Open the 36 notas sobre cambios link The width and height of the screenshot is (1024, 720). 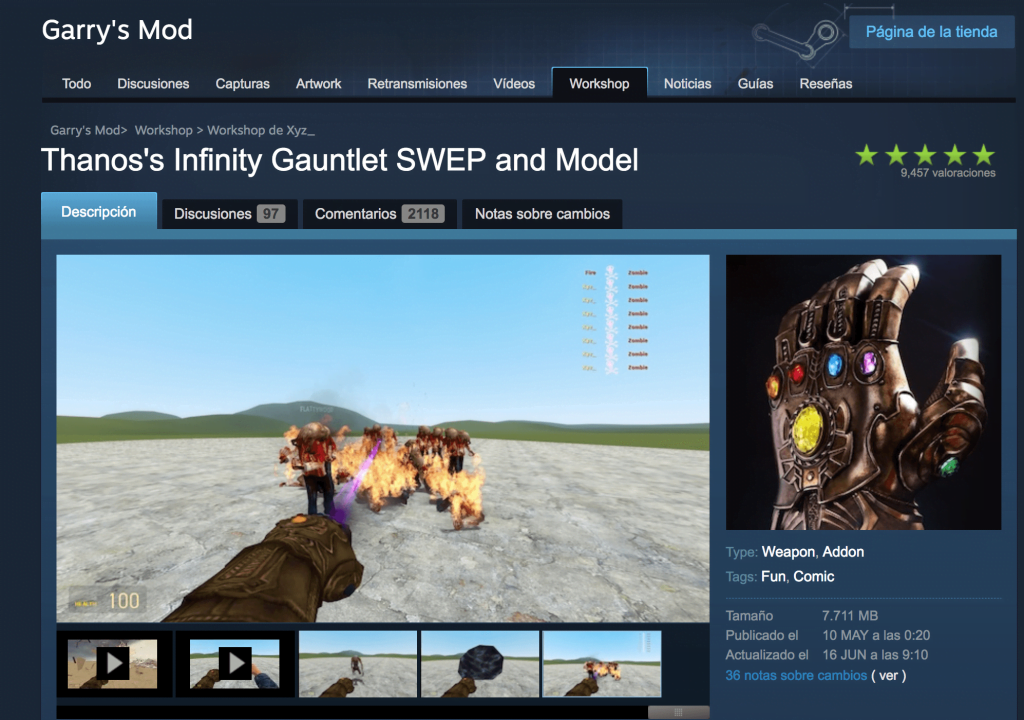click(796, 676)
